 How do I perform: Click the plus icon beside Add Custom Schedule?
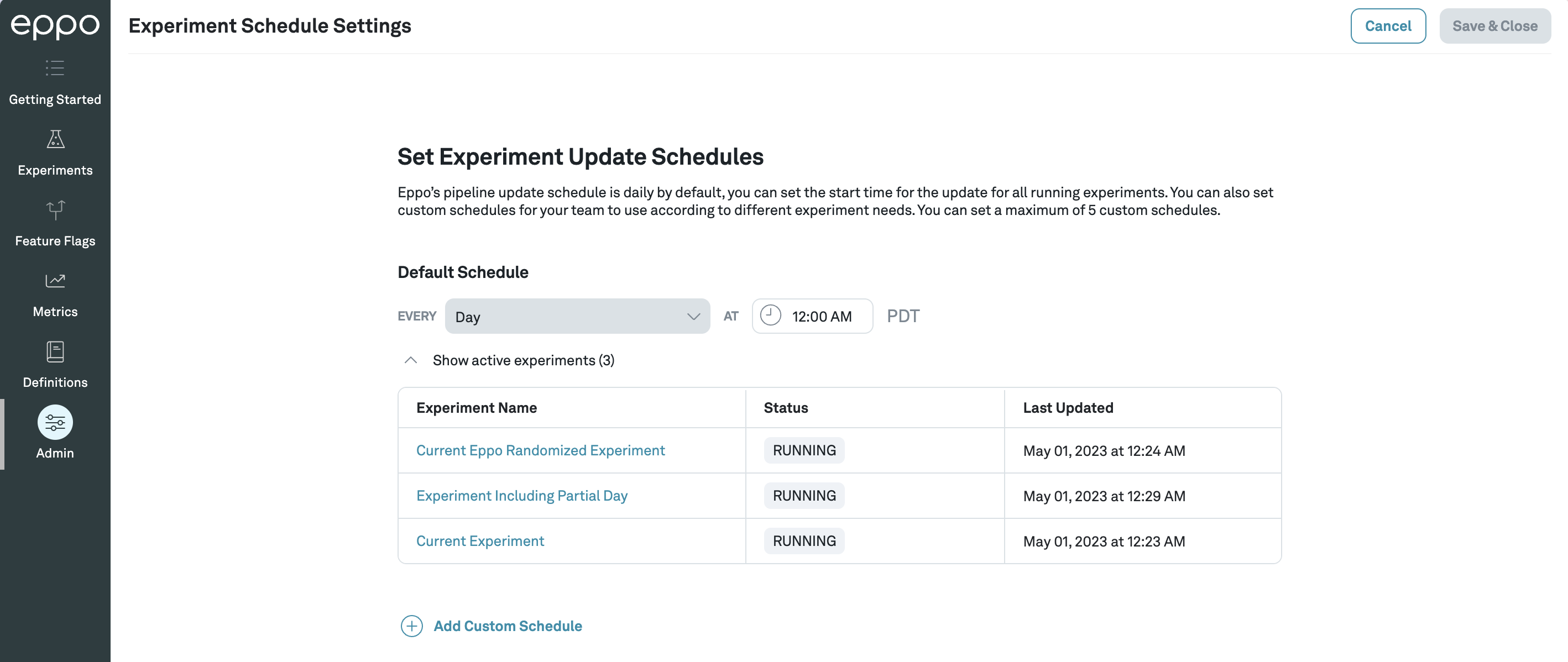412,626
